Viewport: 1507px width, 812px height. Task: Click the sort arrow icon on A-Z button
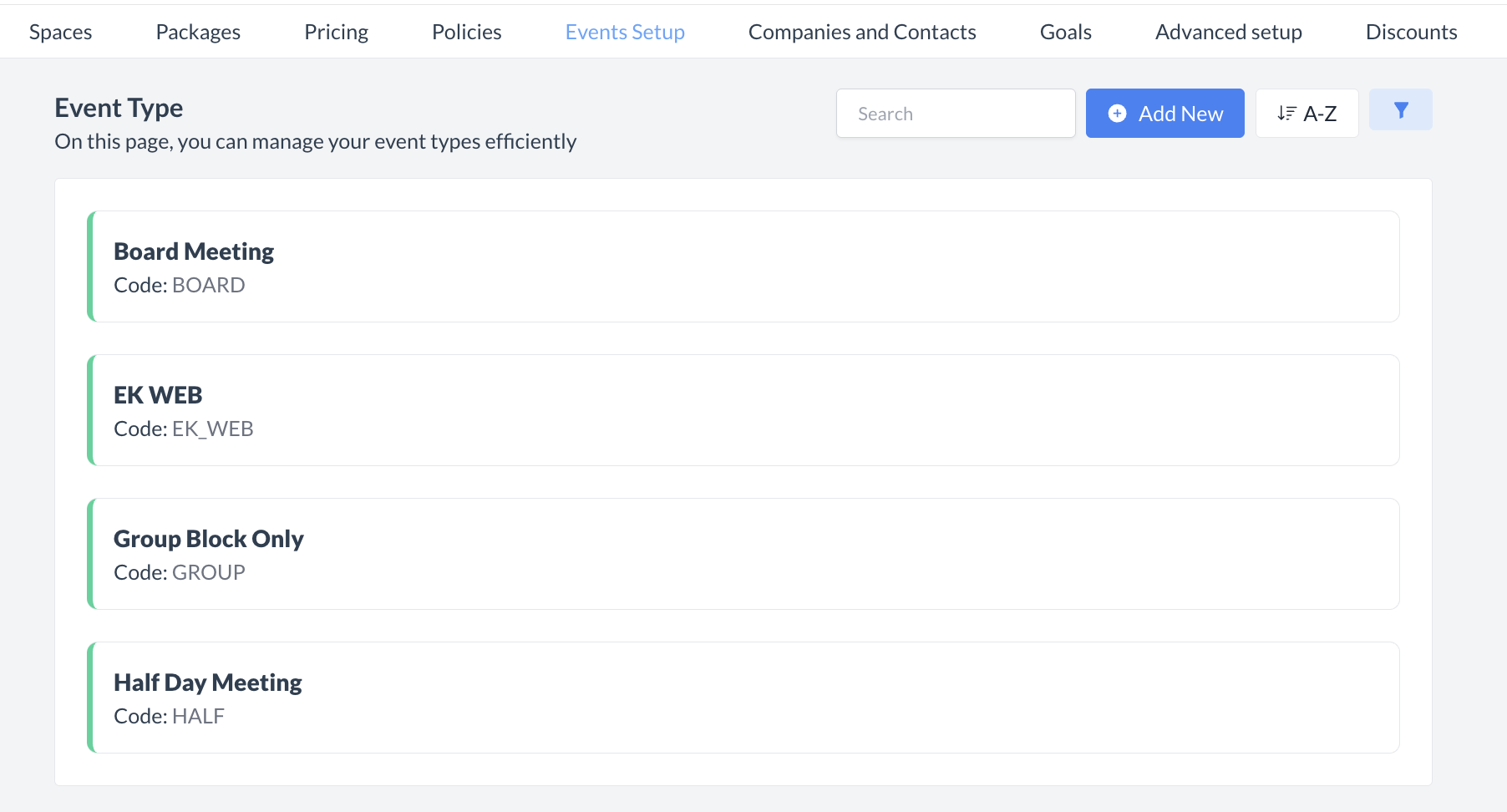[1286, 113]
